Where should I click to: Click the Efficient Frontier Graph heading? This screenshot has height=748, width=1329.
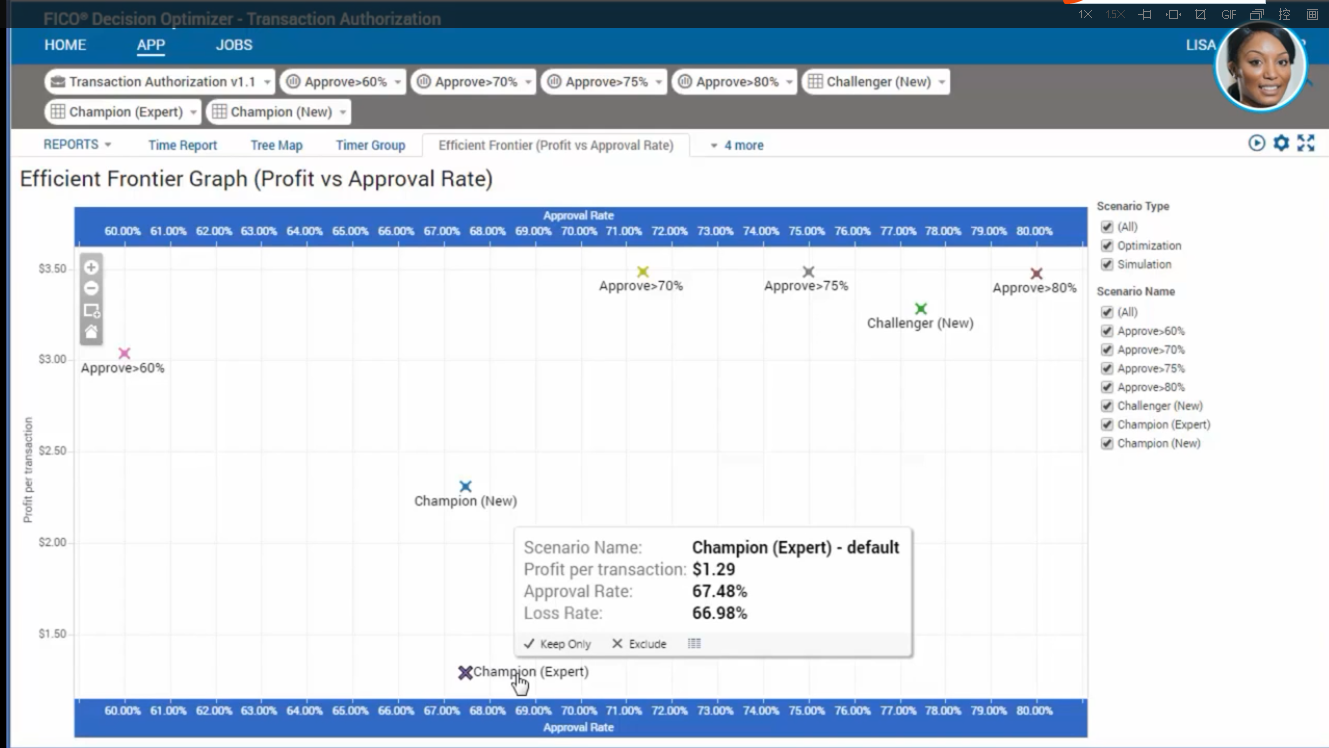(256, 180)
